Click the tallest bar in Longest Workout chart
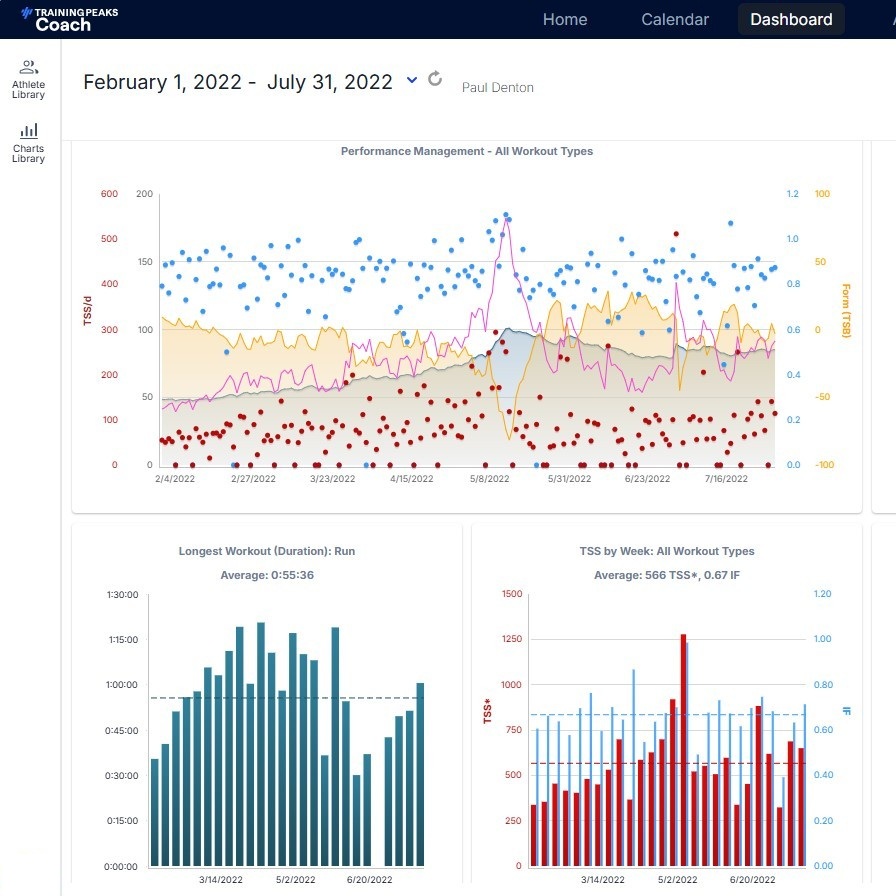 coord(261,744)
